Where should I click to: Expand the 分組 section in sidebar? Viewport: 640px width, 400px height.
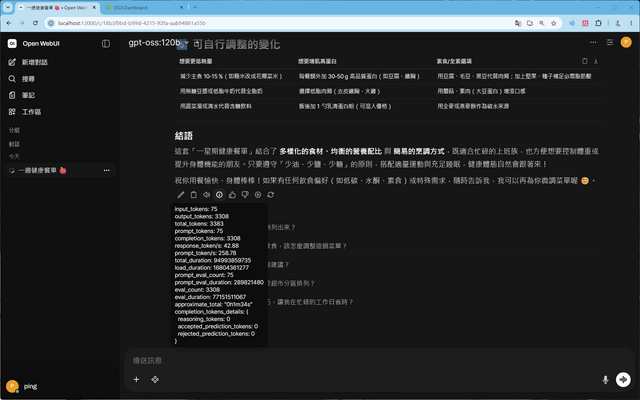coord(14,130)
